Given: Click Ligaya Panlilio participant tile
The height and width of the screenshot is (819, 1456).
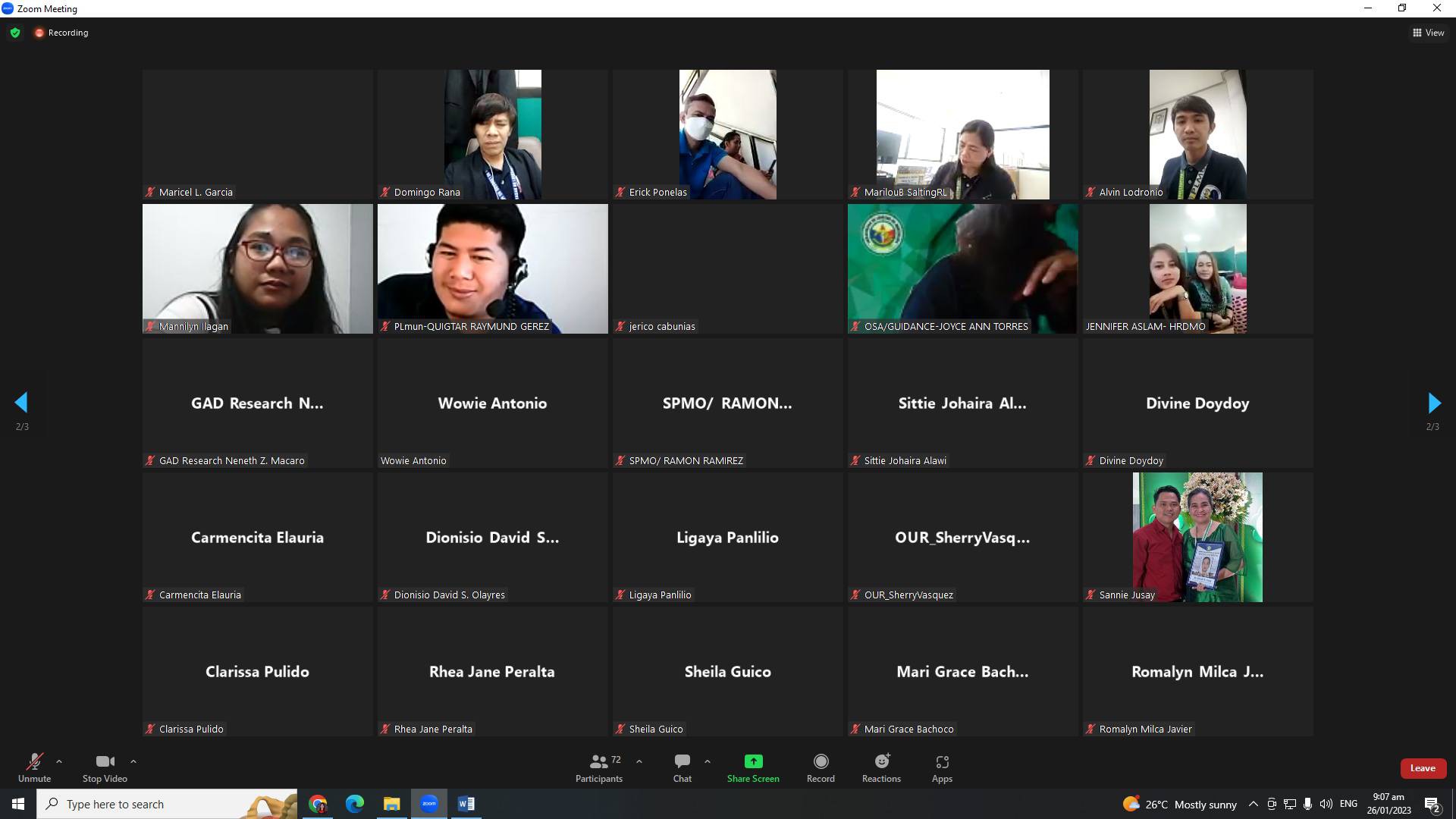Looking at the screenshot, I should point(728,537).
